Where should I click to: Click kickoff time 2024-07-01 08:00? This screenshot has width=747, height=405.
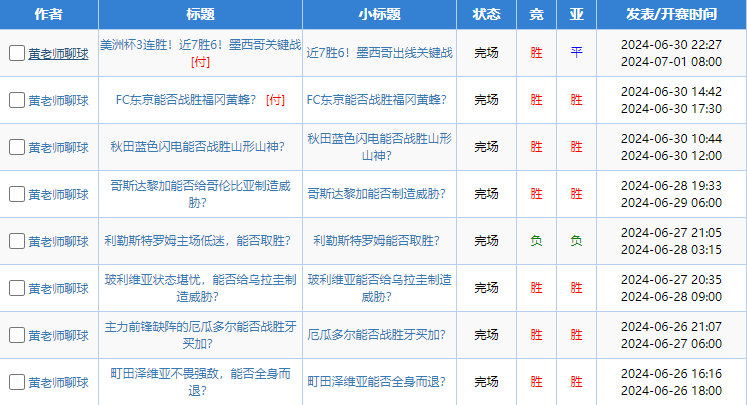coord(671,61)
